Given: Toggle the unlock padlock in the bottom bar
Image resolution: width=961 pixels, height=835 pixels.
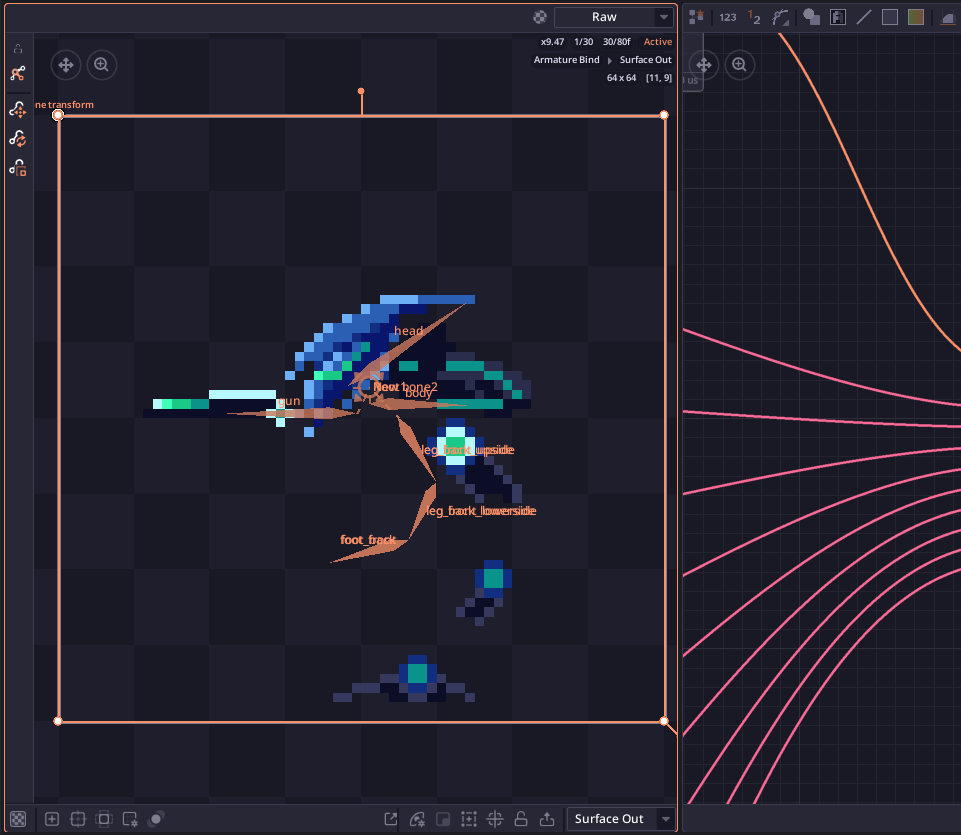Looking at the screenshot, I should click(521, 818).
